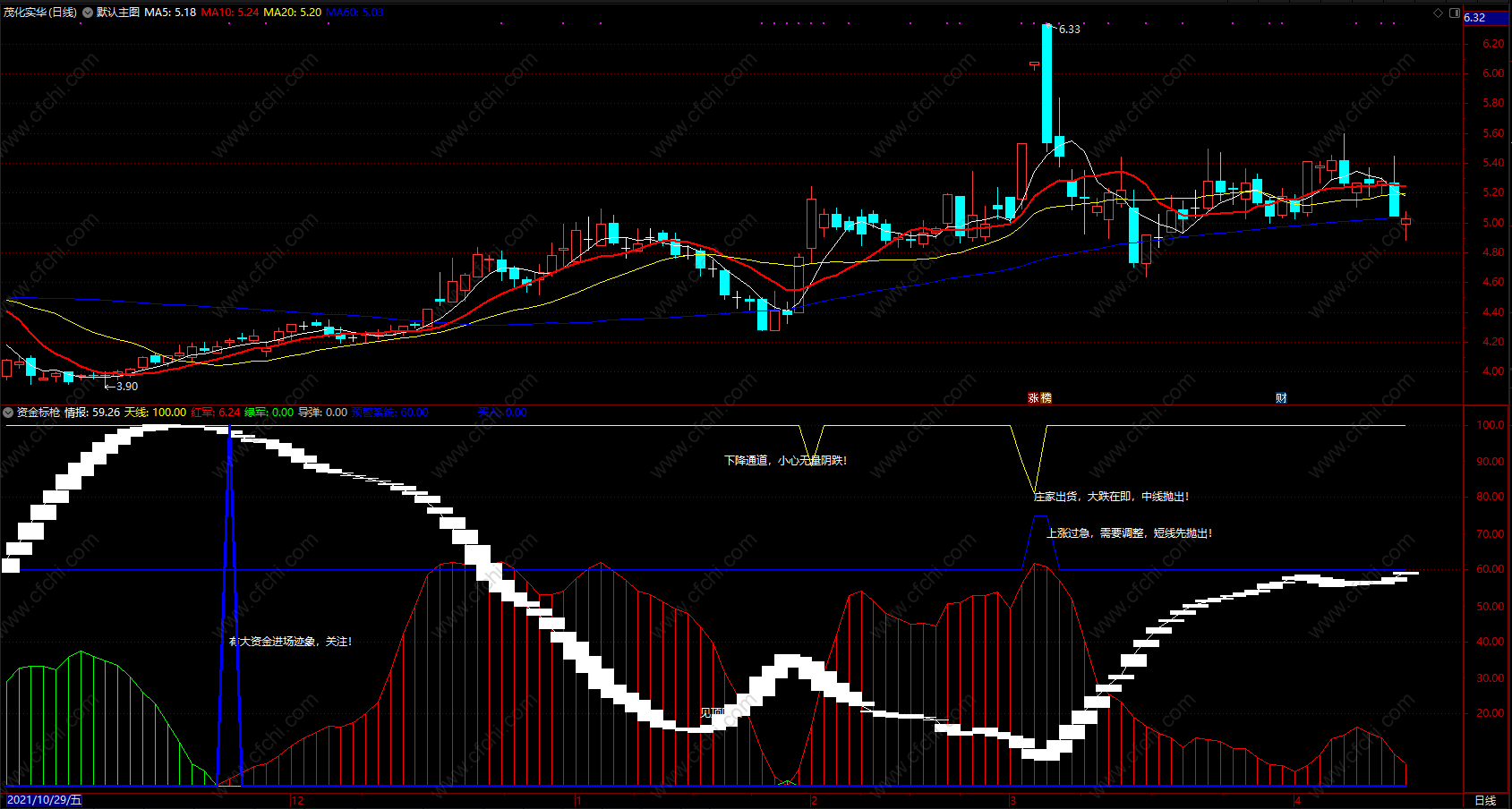Click the 财 marker under the chart
1512x809 pixels.
click(x=1281, y=398)
